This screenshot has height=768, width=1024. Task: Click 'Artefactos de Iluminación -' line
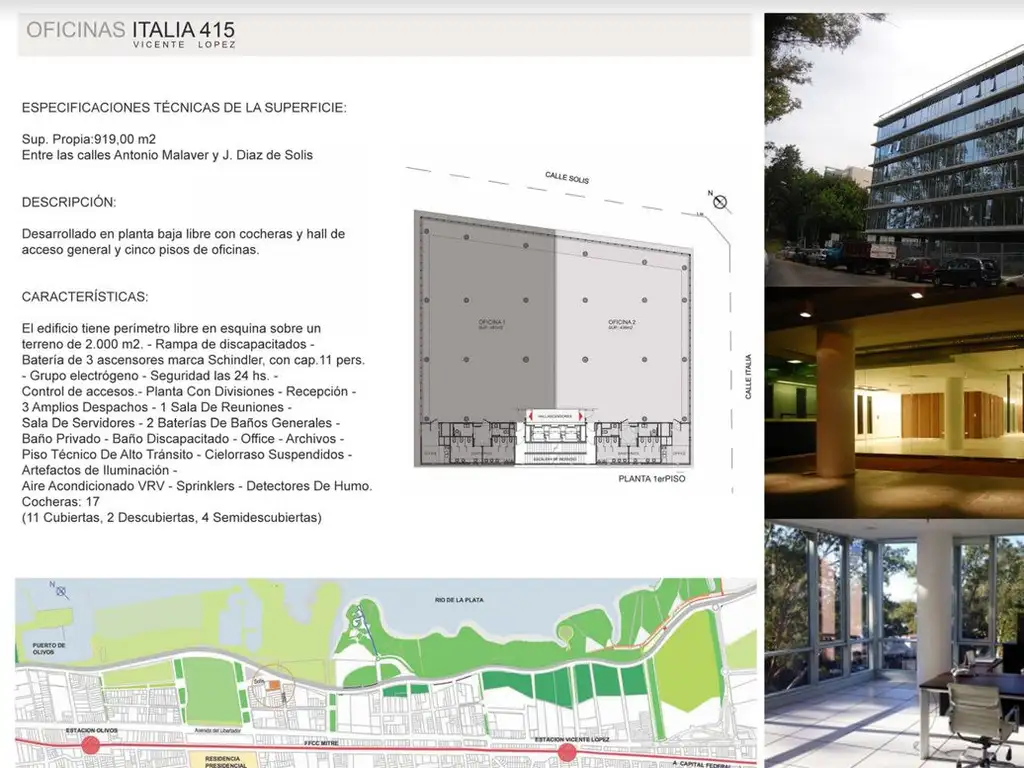99,470
